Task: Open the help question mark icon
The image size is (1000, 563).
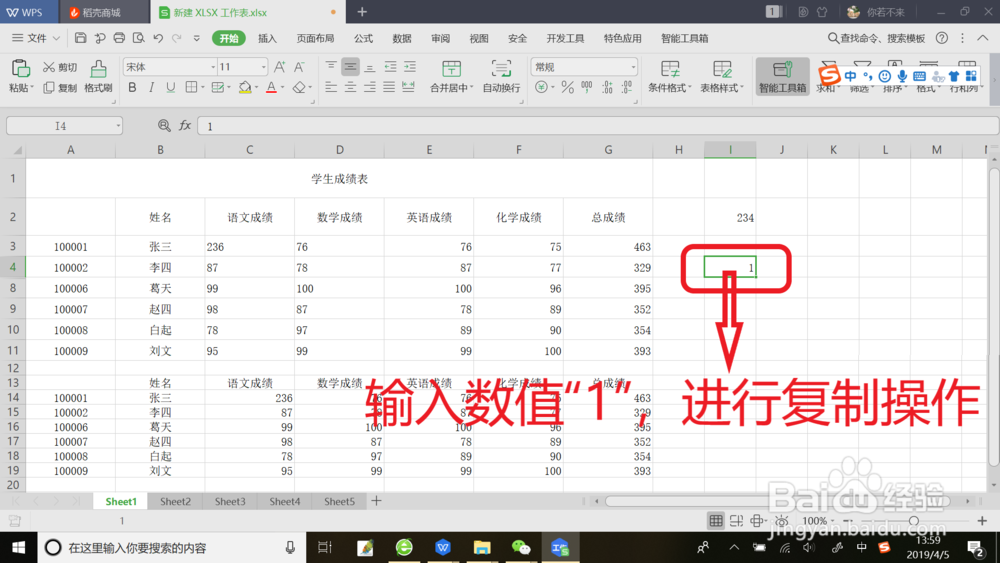Action: [x=941, y=38]
